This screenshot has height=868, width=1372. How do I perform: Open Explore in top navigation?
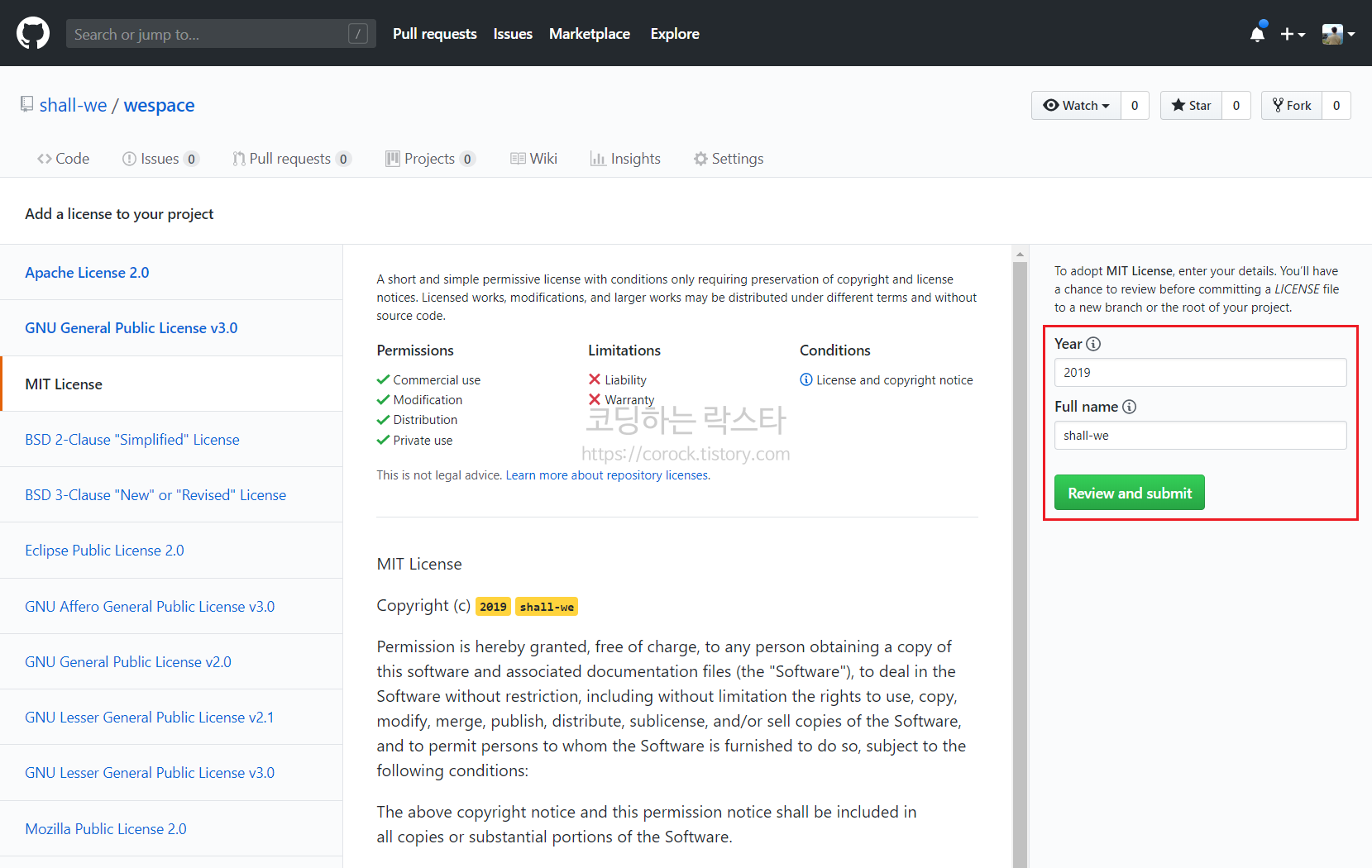675,34
